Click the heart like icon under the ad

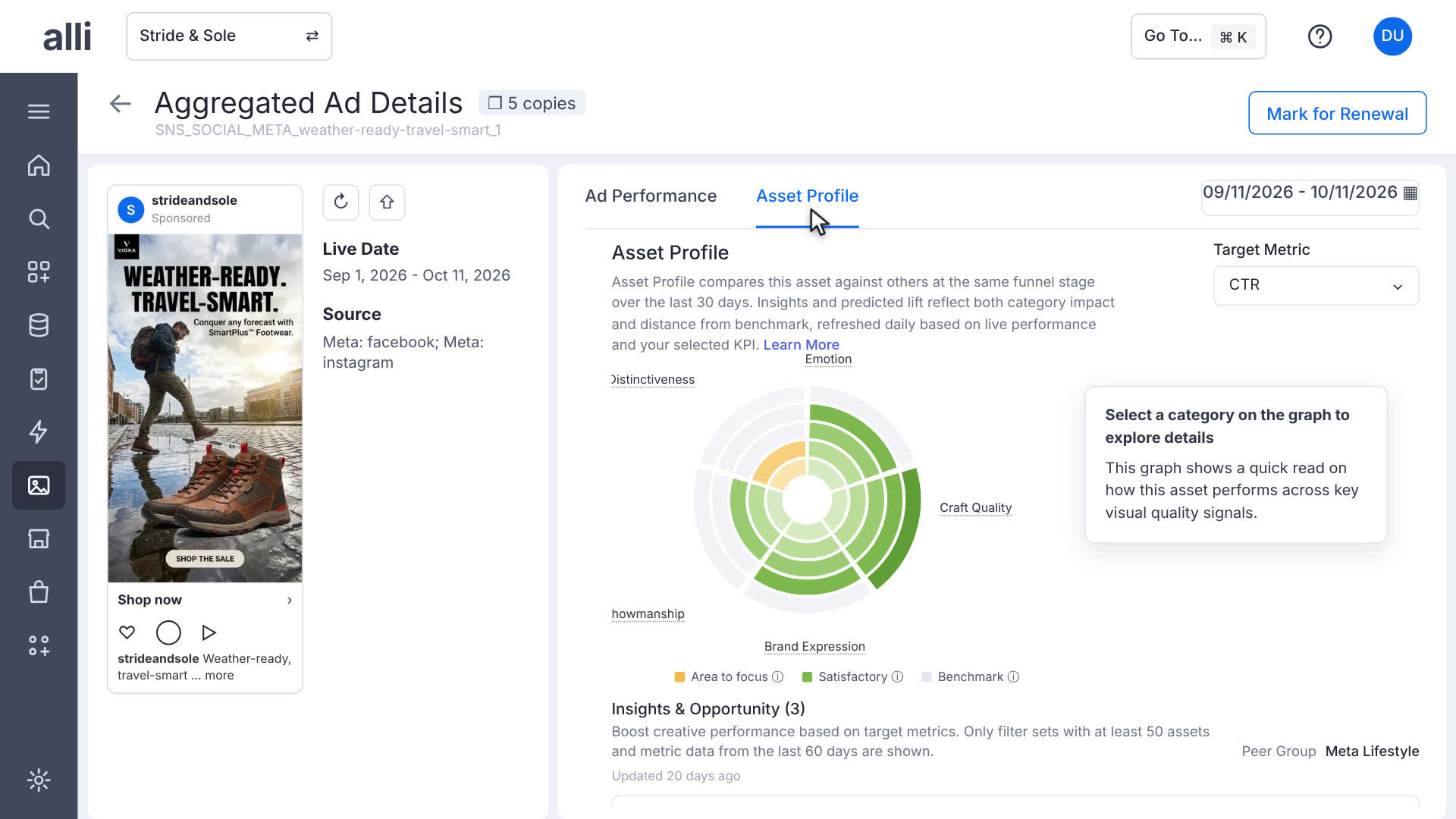coord(127,632)
